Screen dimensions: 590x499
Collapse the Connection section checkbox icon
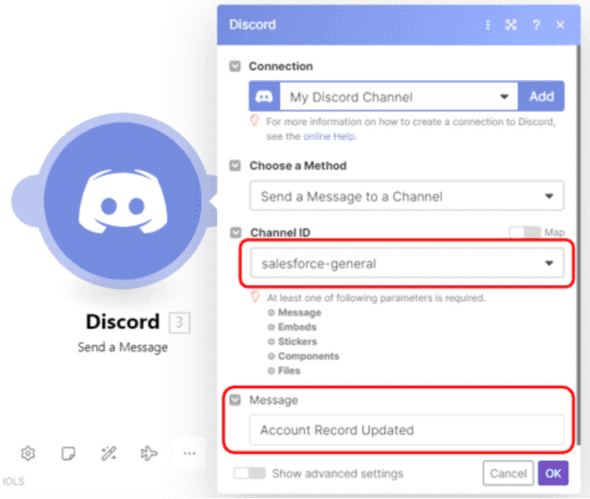pyautogui.click(x=235, y=66)
